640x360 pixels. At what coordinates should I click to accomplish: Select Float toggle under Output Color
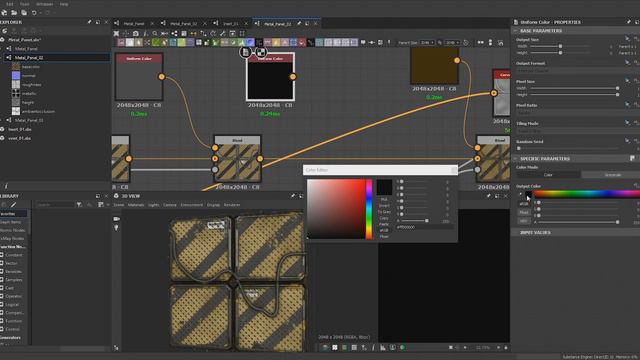click(524, 212)
